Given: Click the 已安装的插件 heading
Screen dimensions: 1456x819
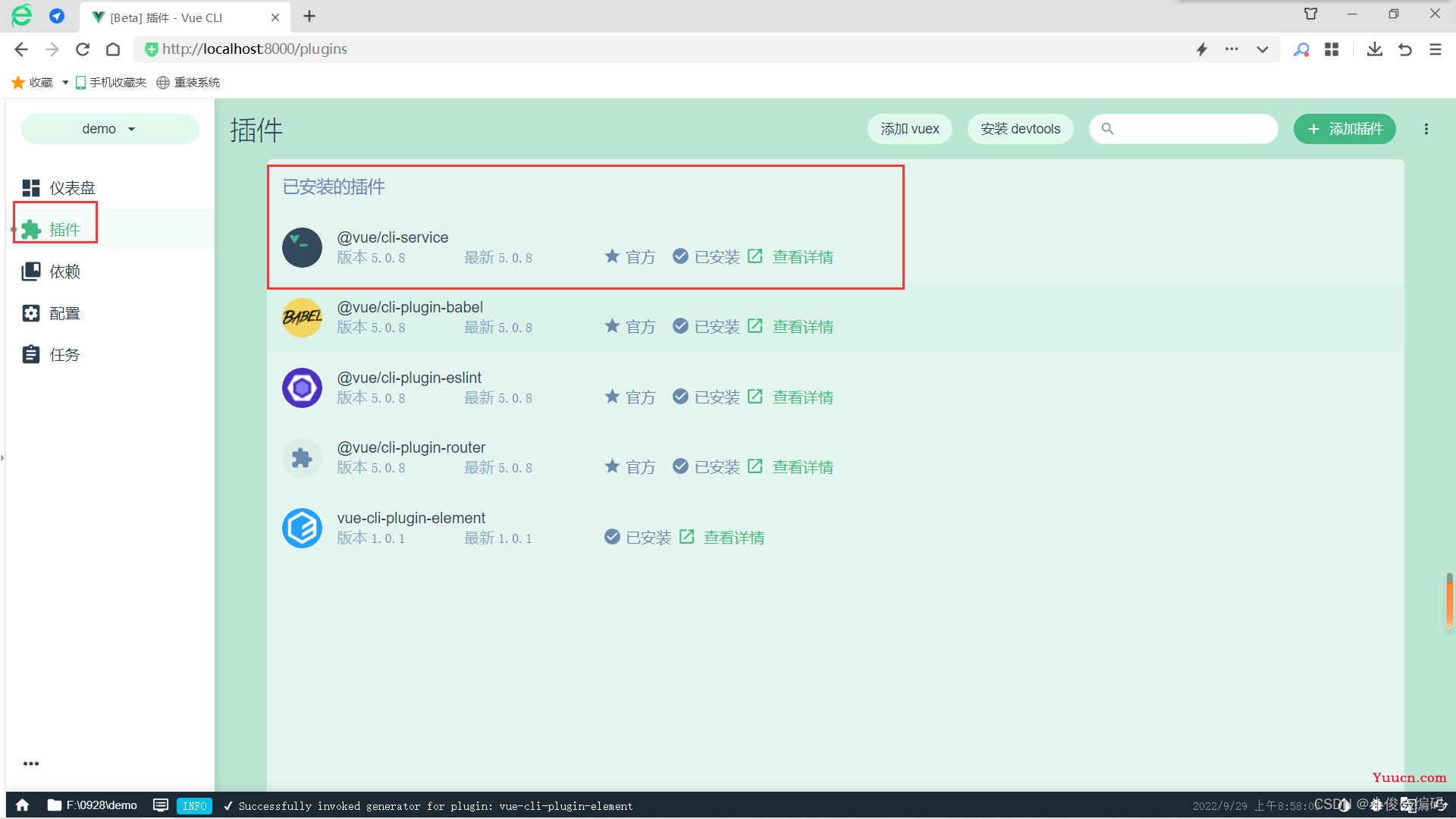Looking at the screenshot, I should tap(334, 187).
